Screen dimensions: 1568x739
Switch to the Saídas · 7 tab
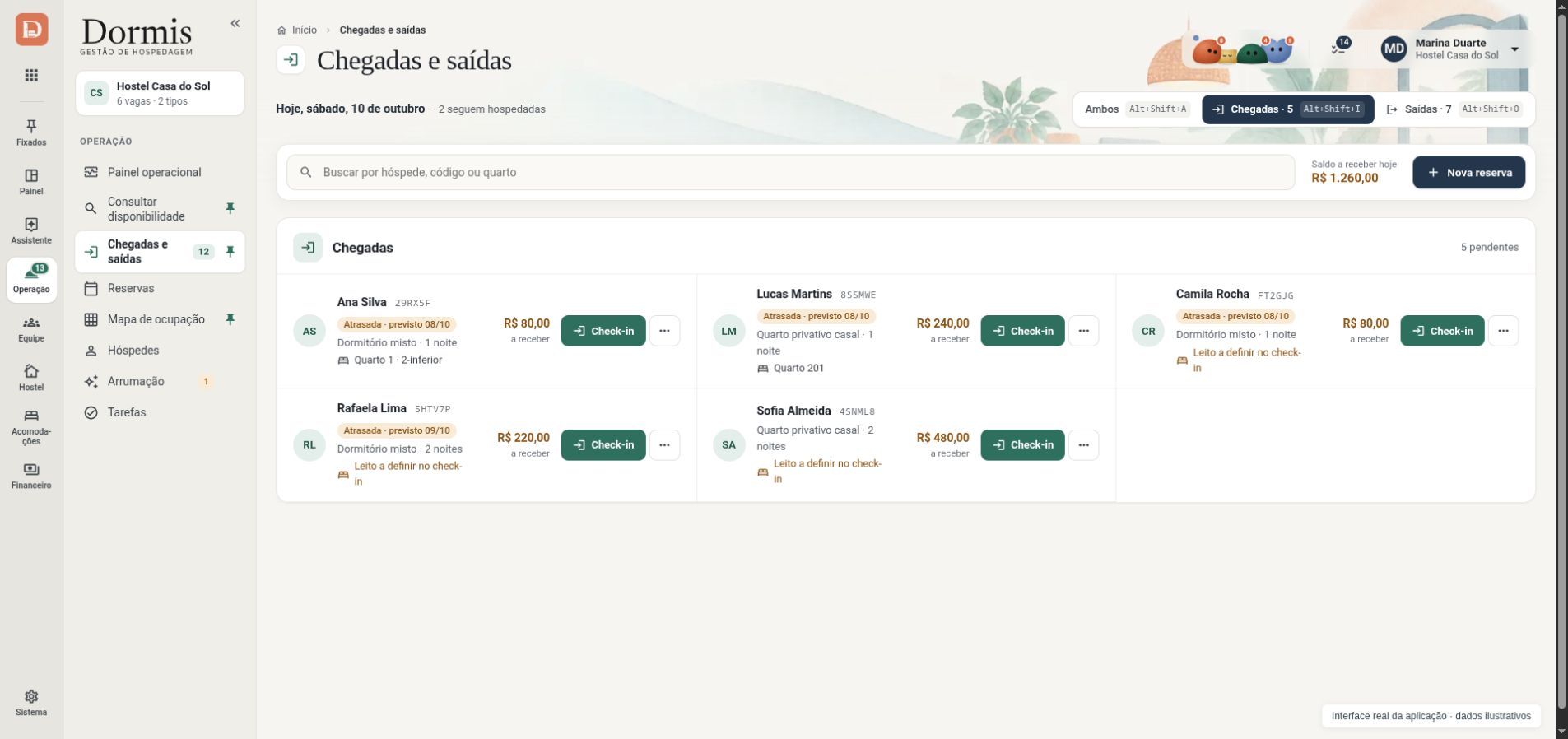point(1454,109)
